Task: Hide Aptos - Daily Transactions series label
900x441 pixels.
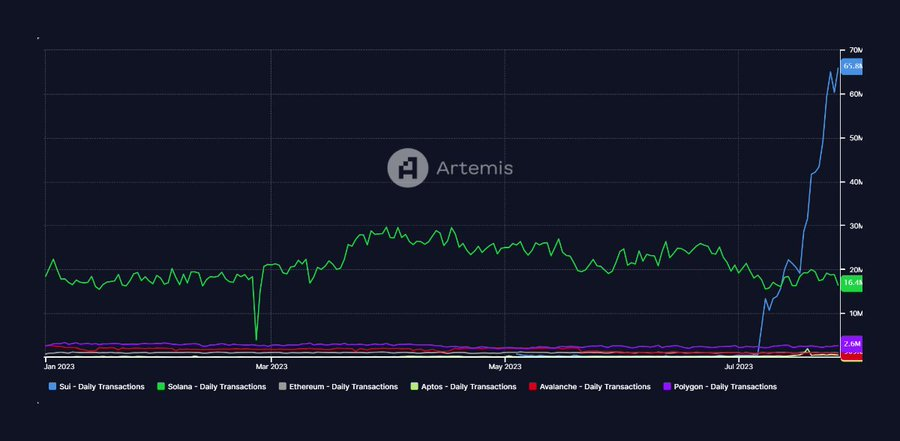Action: pyautogui.click(x=468, y=386)
